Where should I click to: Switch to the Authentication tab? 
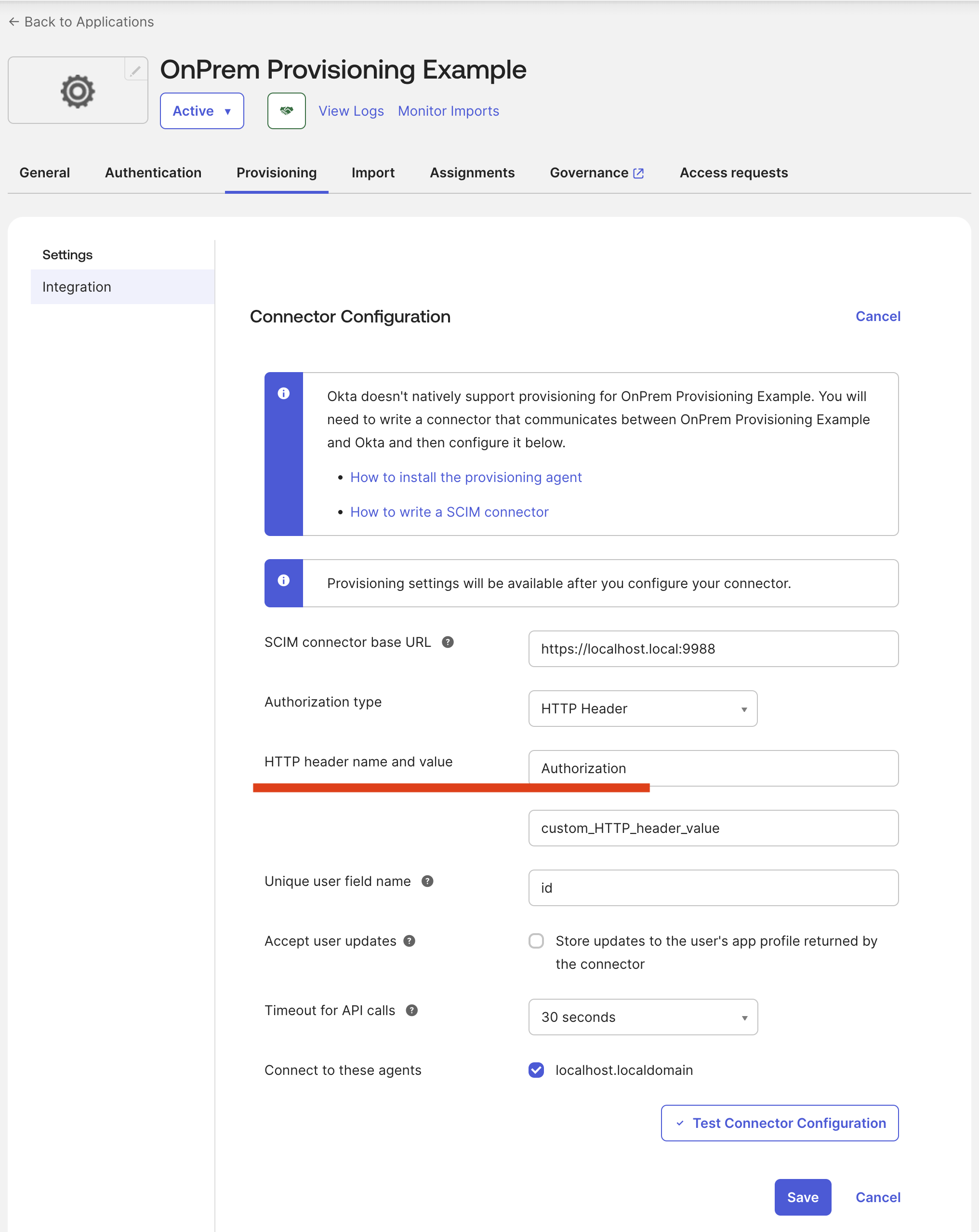tap(153, 173)
